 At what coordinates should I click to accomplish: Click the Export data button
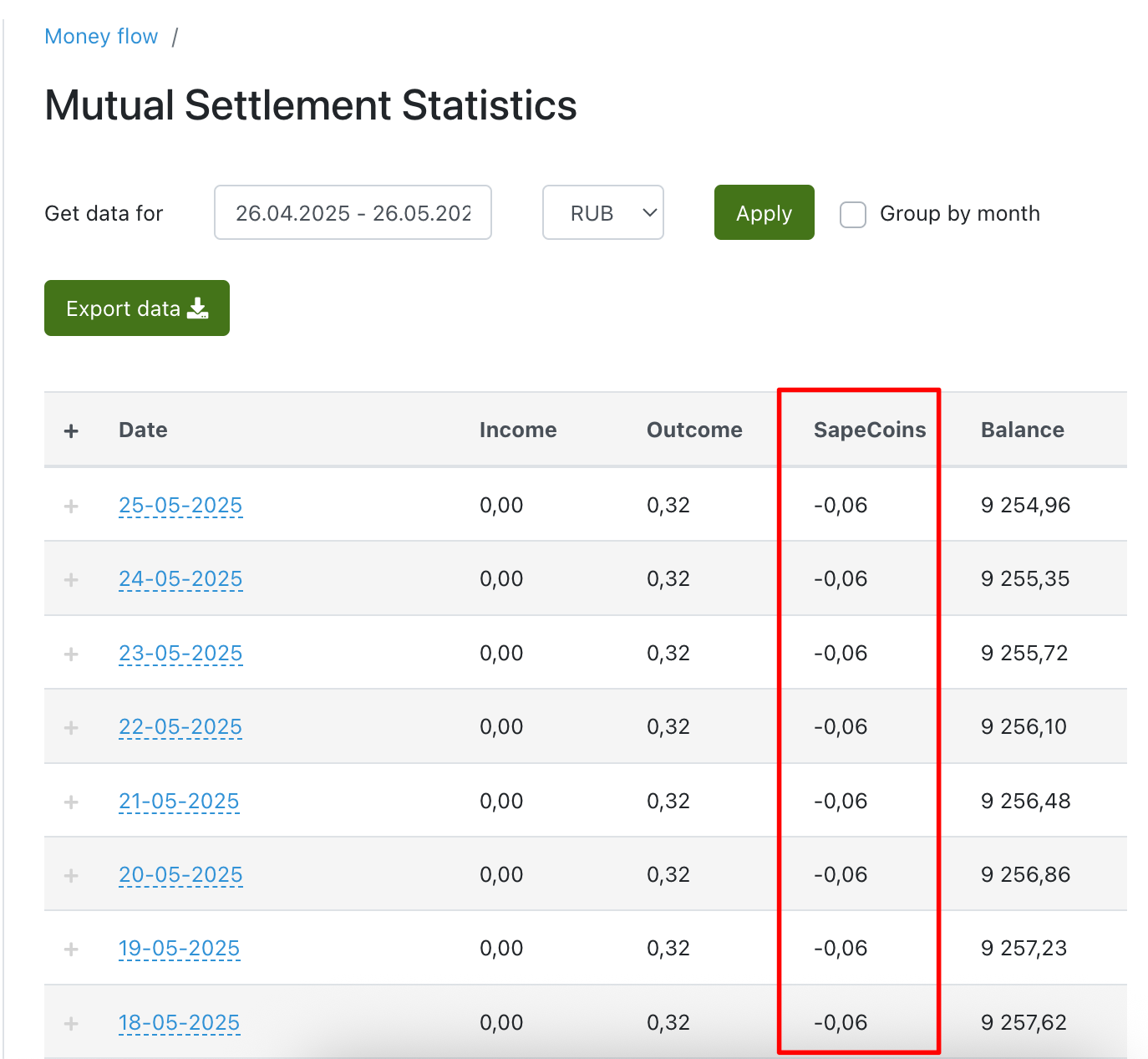point(137,308)
